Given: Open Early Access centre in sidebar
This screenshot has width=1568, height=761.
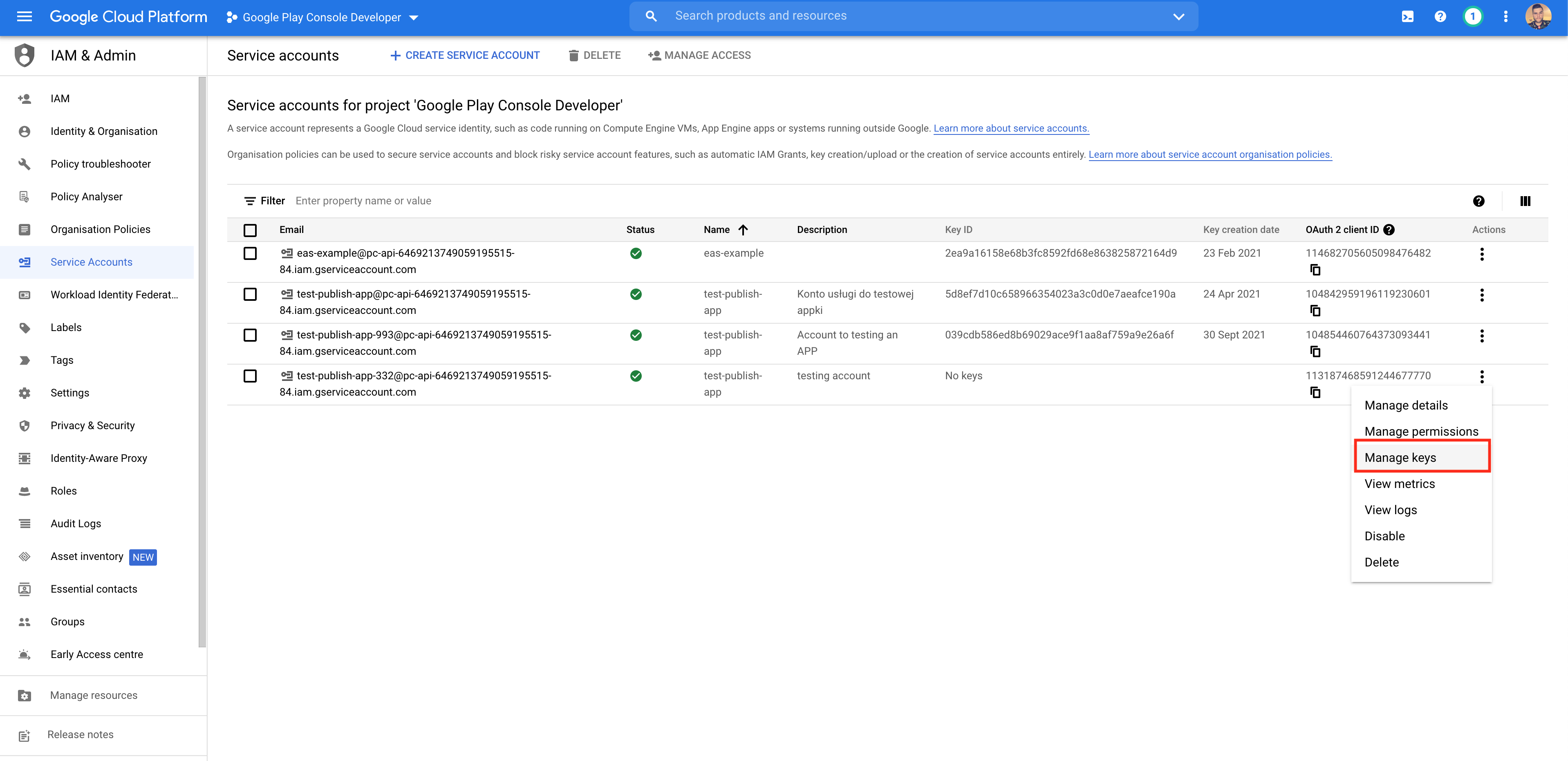Looking at the screenshot, I should pos(97,654).
